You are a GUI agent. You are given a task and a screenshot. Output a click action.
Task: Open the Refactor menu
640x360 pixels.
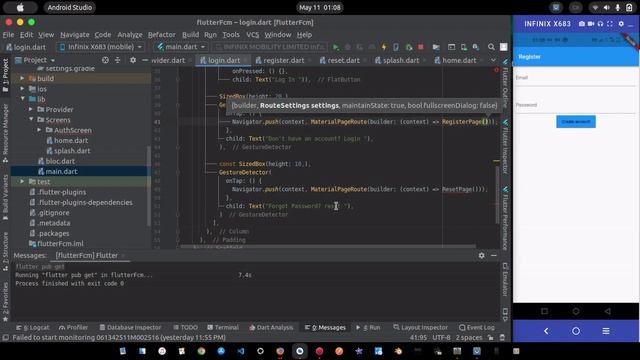162,35
